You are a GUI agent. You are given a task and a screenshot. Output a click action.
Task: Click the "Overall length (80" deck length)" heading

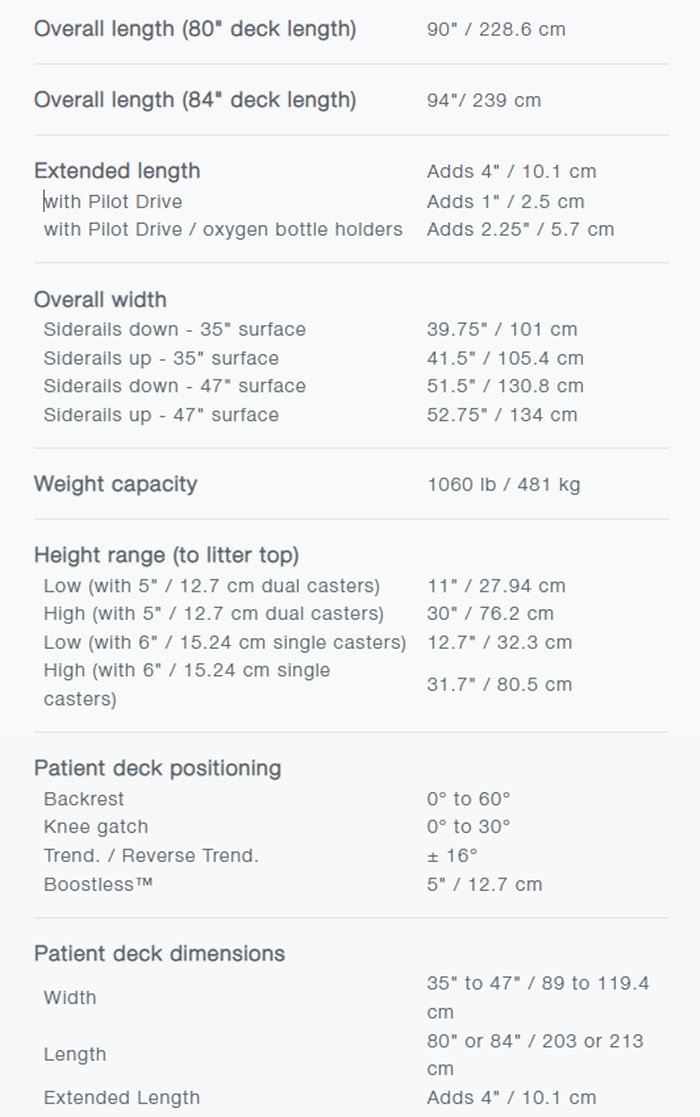click(195, 29)
